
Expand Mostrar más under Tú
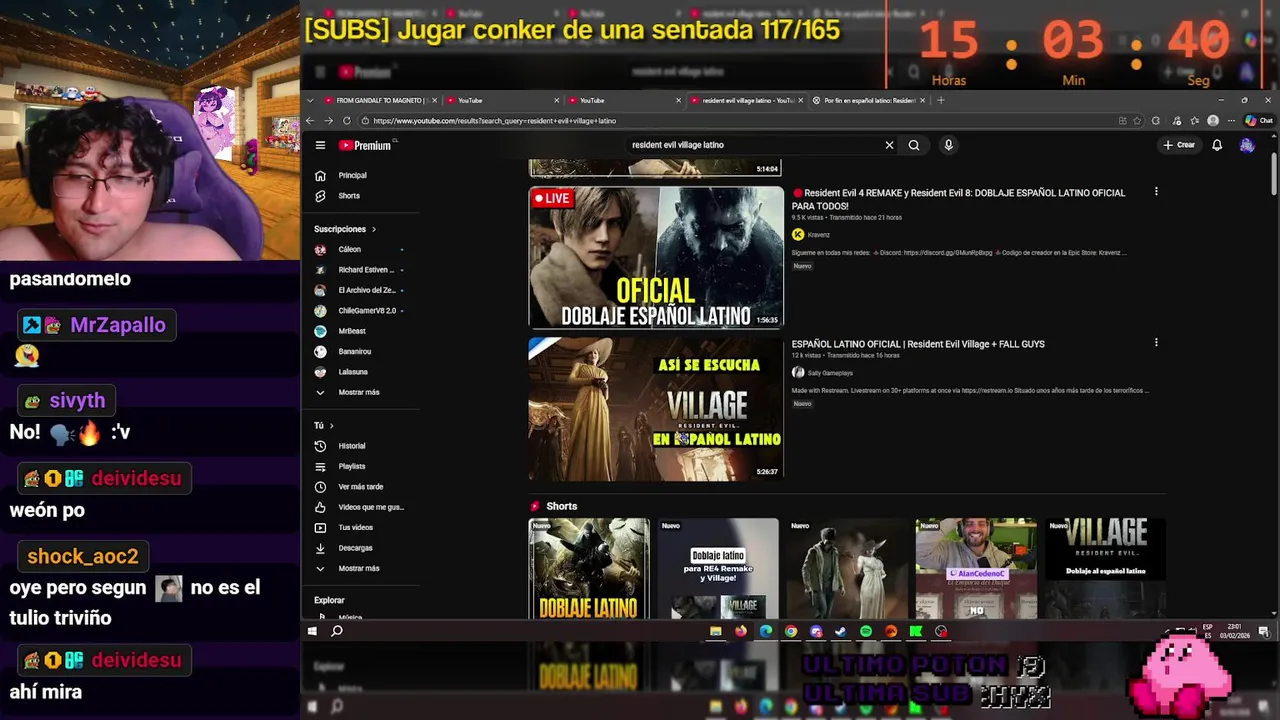360,568
